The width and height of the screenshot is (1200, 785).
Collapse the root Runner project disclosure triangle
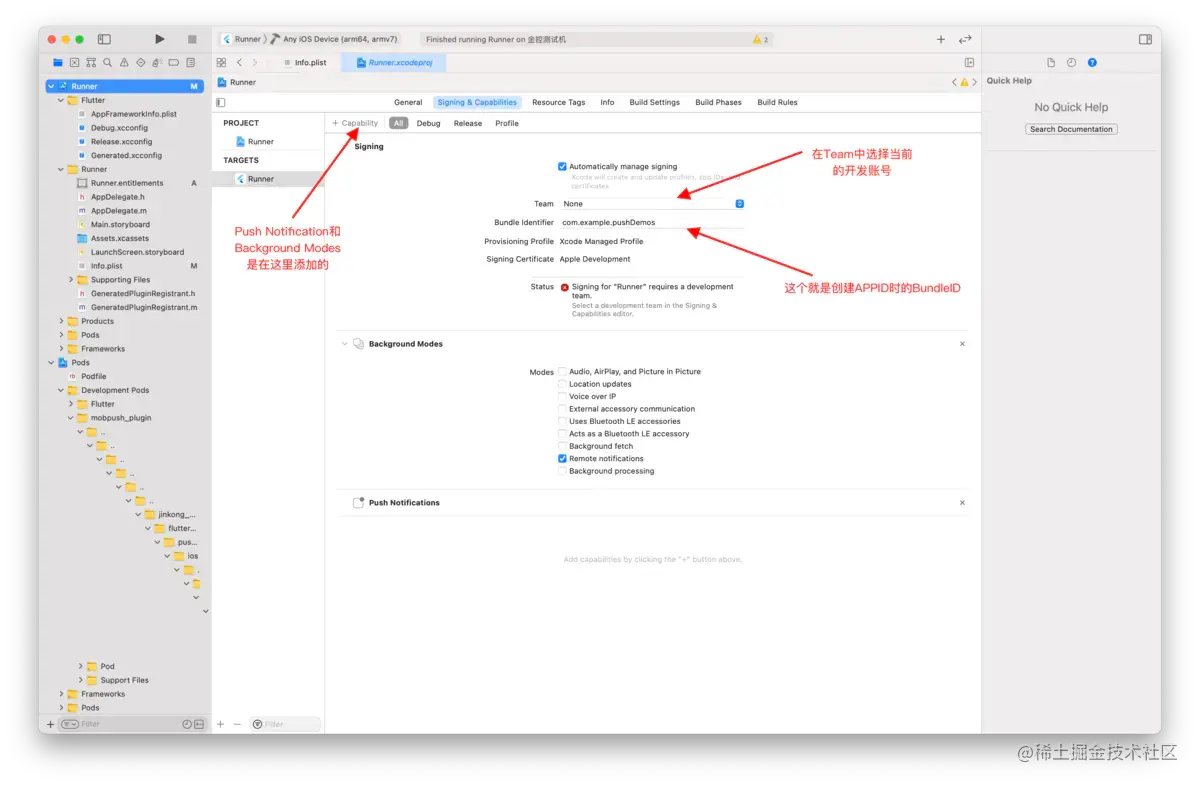(x=50, y=86)
